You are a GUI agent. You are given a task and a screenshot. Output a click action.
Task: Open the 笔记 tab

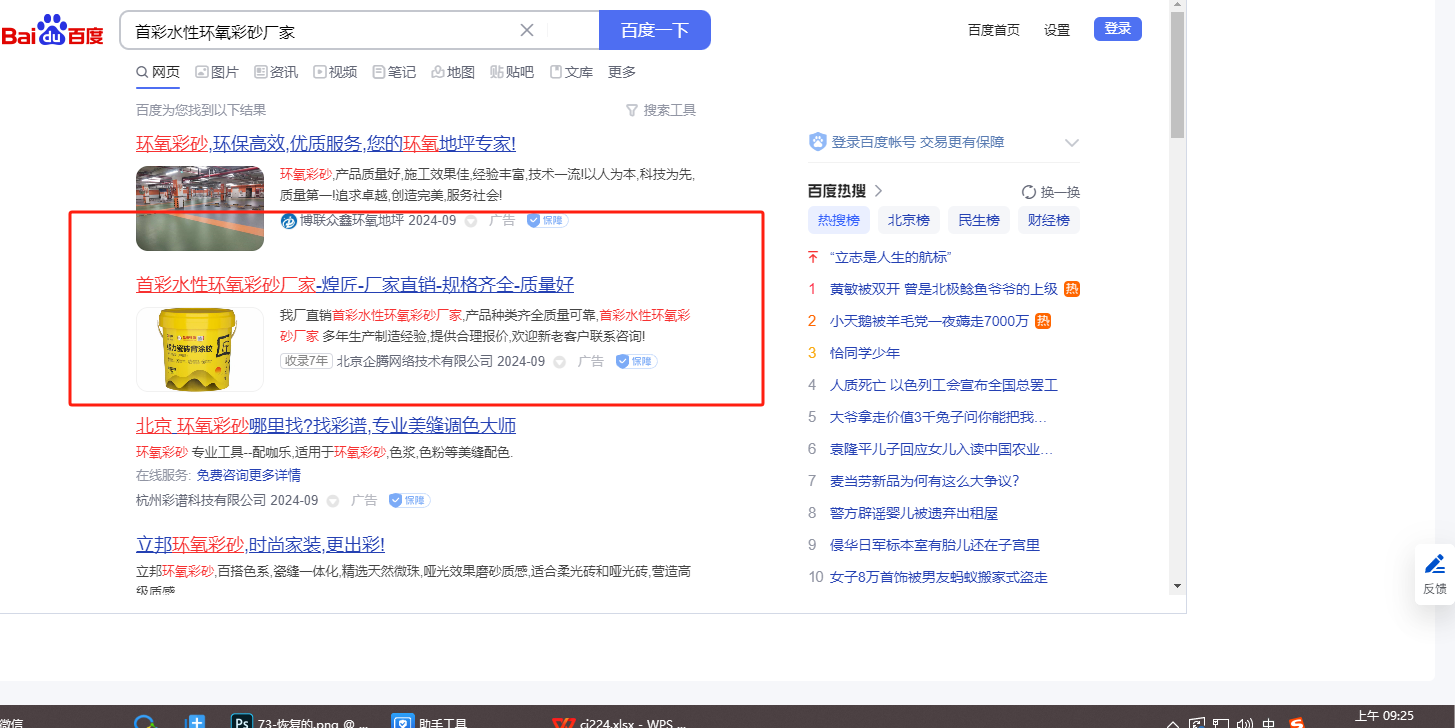tap(394, 72)
